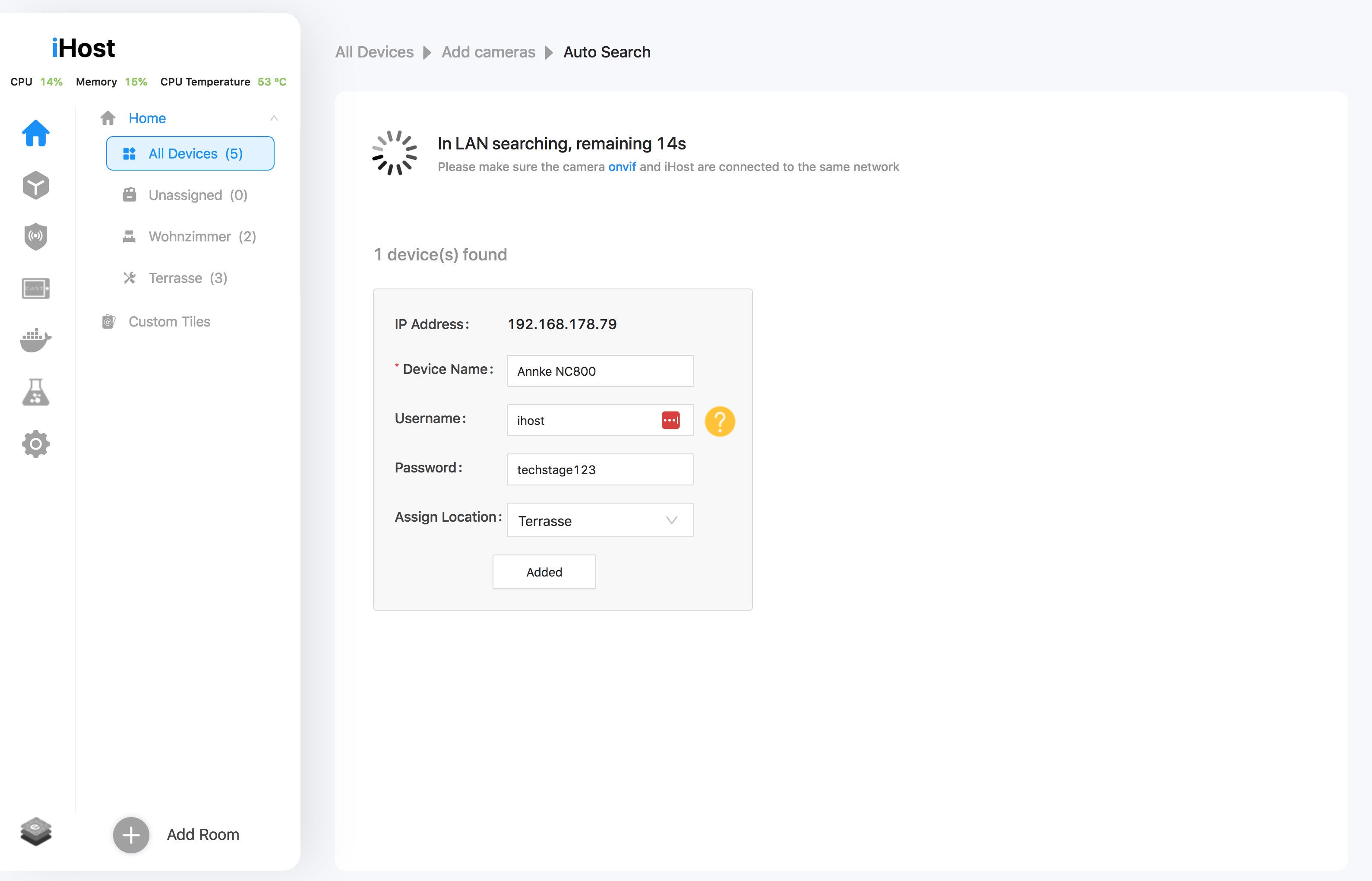Click the Added button
This screenshot has height=881, width=1372.
pos(544,572)
